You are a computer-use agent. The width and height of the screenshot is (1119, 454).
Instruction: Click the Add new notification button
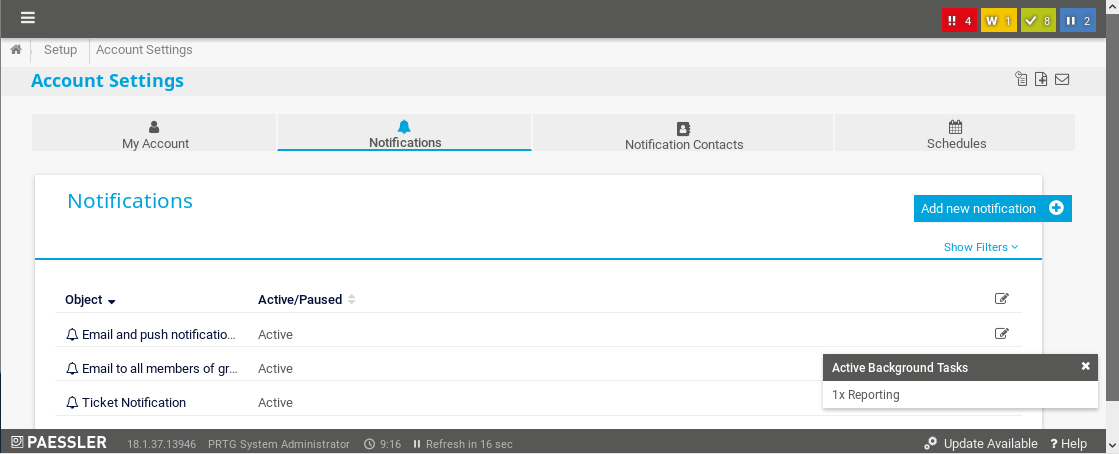992,209
